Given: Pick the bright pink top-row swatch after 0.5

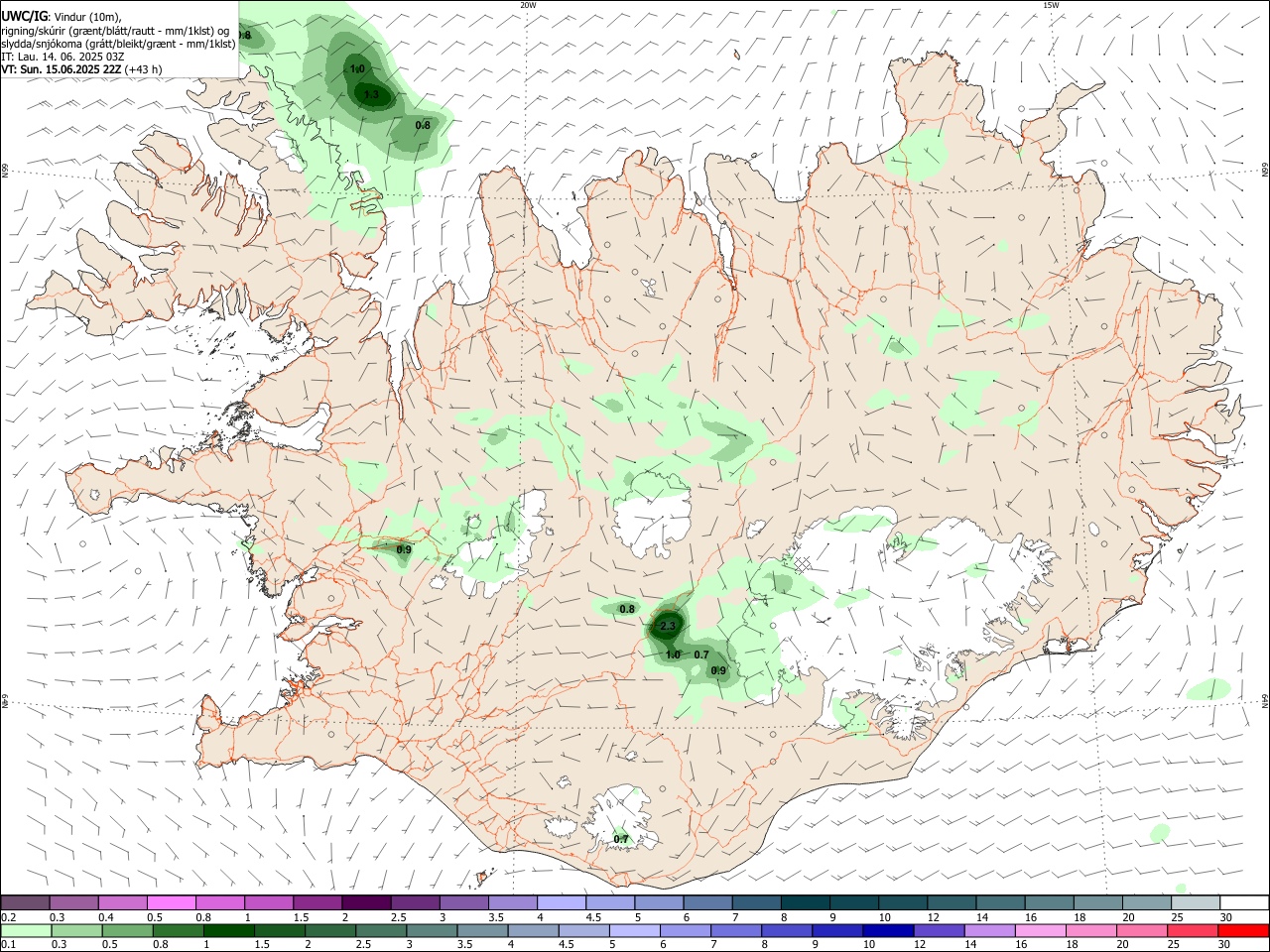Looking at the screenshot, I should click(x=171, y=902).
